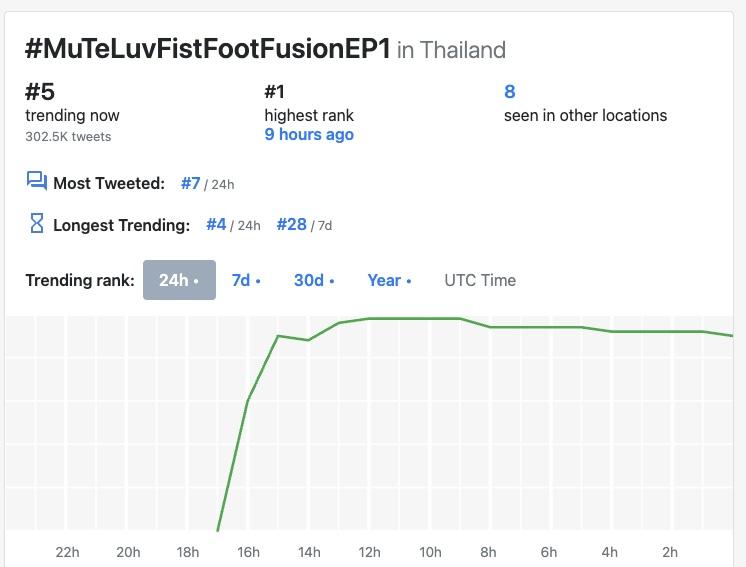The width and height of the screenshot is (746, 567).
Task: Click the chart peak at 12h
Action: pyautogui.click(x=370, y=319)
